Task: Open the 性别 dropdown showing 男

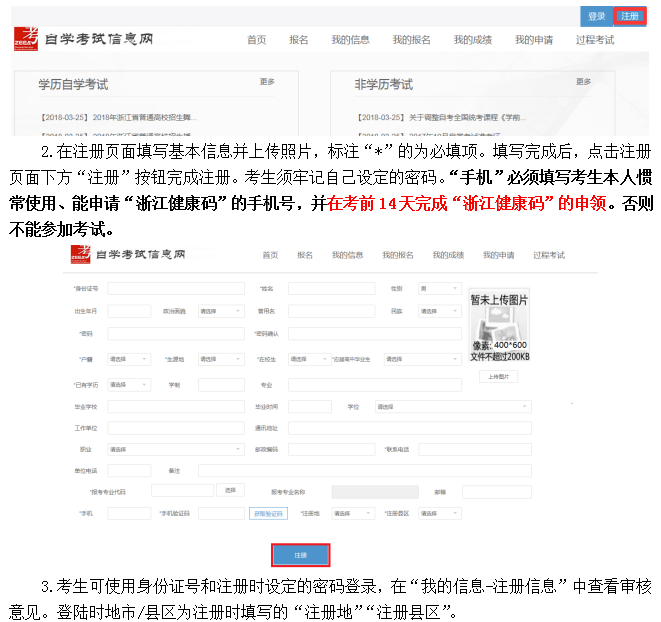Action: tap(440, 288)
